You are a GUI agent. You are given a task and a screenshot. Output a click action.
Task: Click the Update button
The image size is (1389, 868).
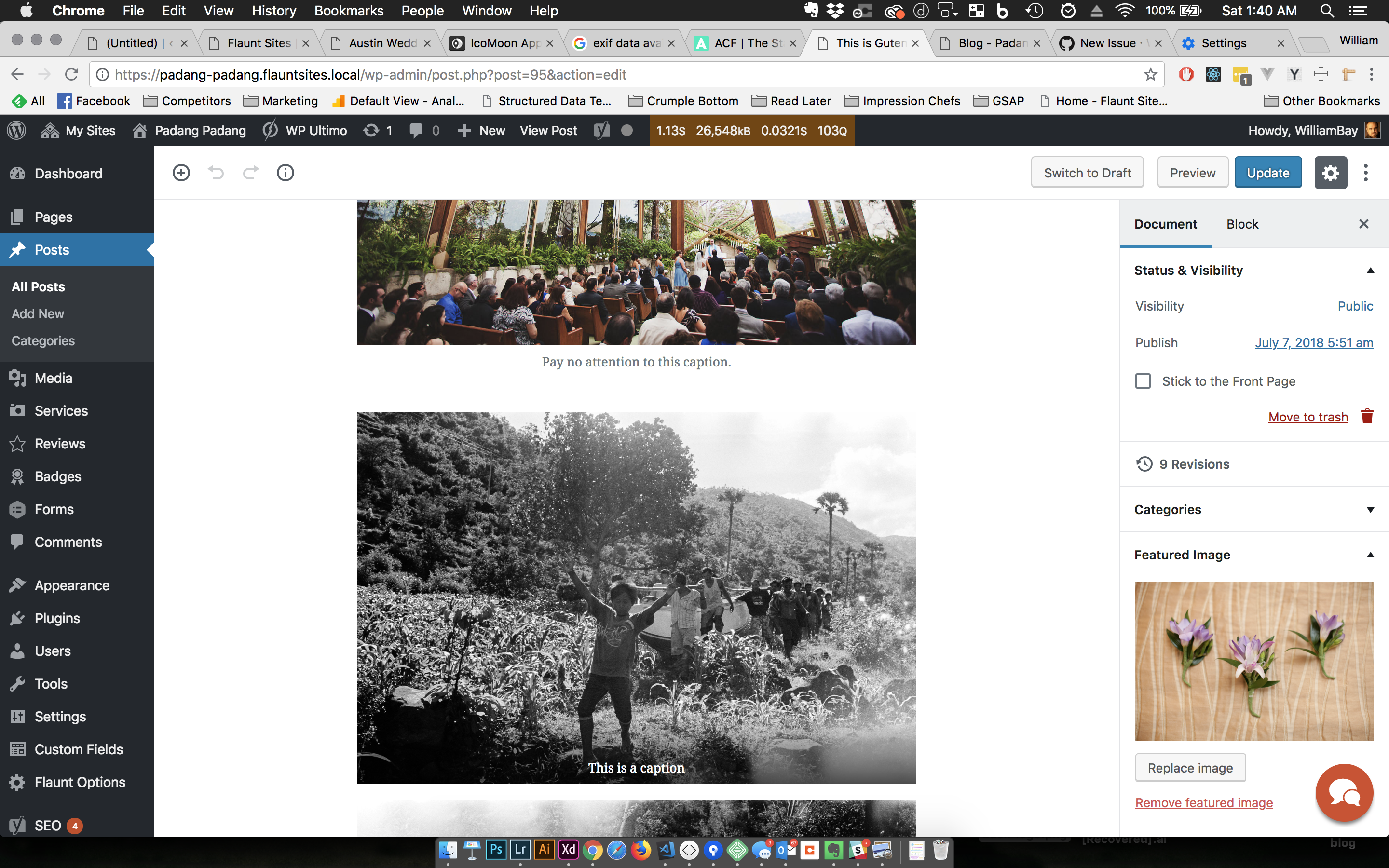[1267, 172]
